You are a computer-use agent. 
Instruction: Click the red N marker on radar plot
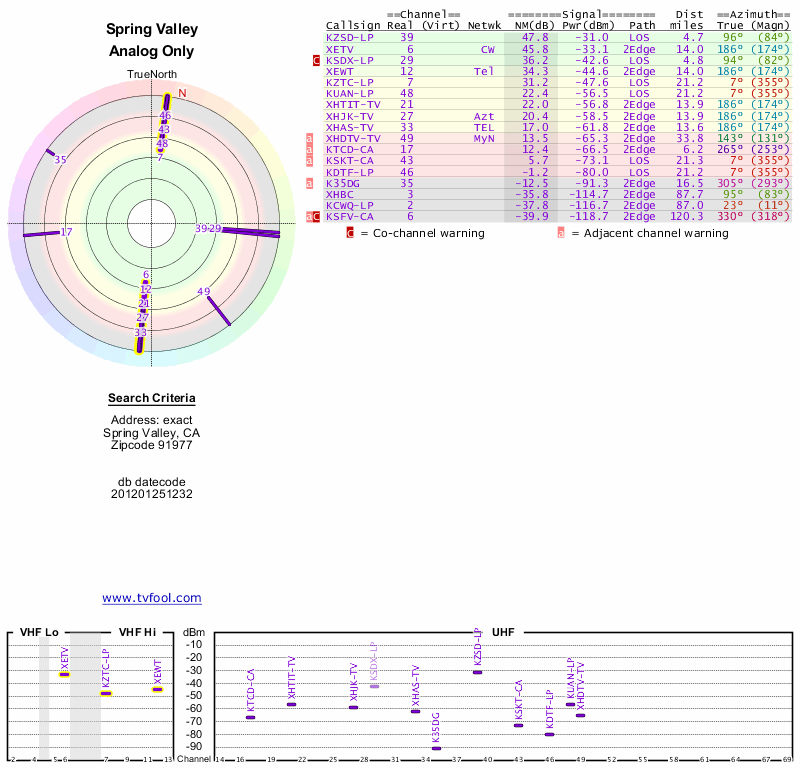(182, 94)
